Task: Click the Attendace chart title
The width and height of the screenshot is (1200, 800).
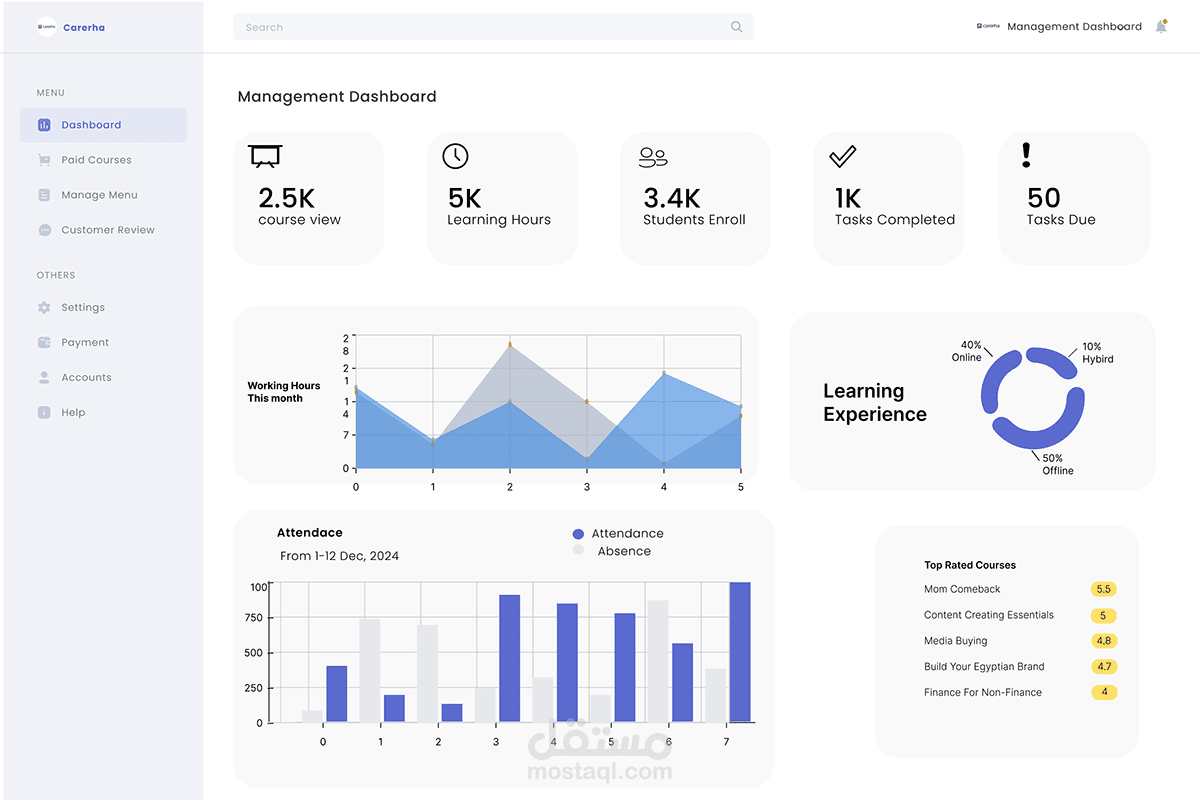Action: tap(309, 533)
